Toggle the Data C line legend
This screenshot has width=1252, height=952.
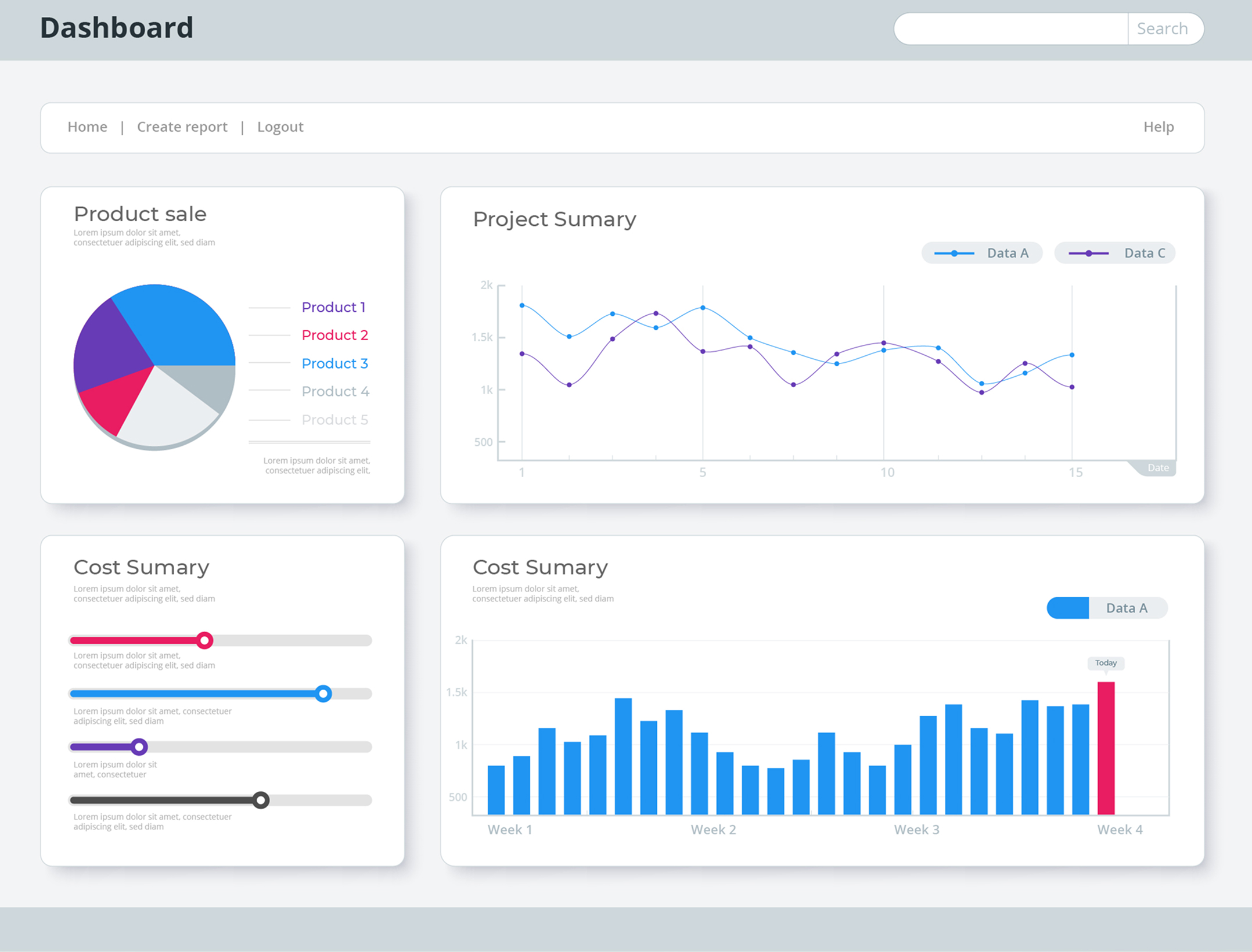1114,253
